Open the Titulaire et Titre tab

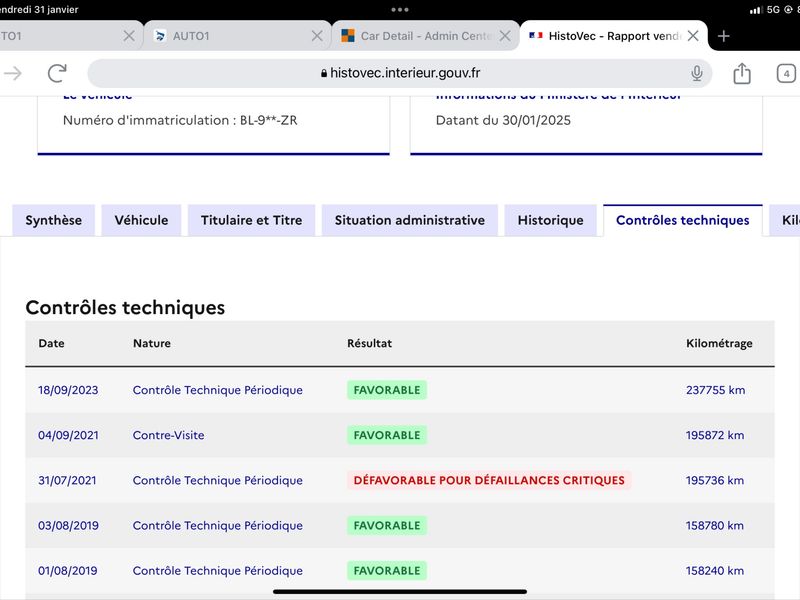252,220
